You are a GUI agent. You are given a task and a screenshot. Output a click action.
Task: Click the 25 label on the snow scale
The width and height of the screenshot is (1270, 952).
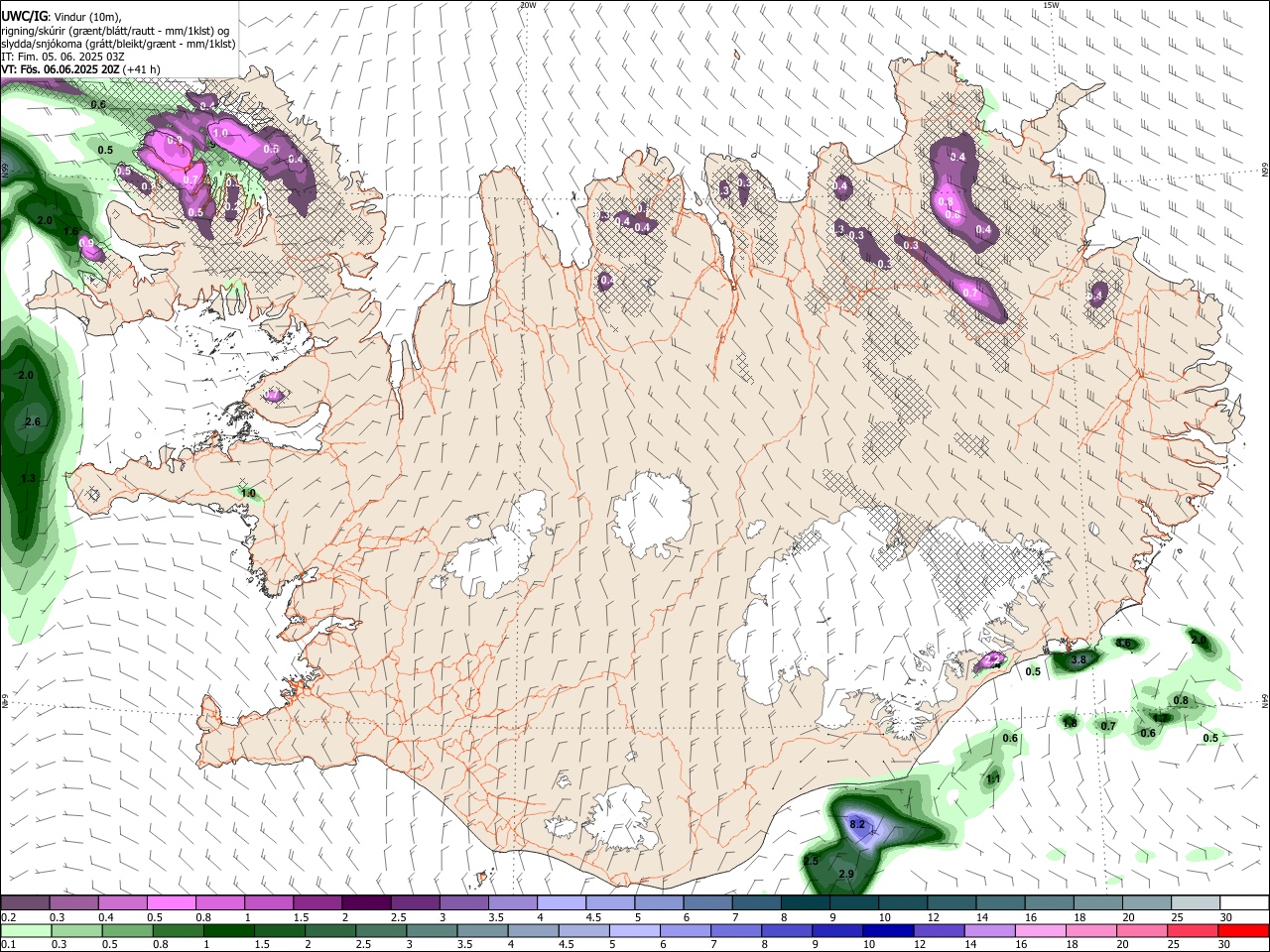[1176, 917]
